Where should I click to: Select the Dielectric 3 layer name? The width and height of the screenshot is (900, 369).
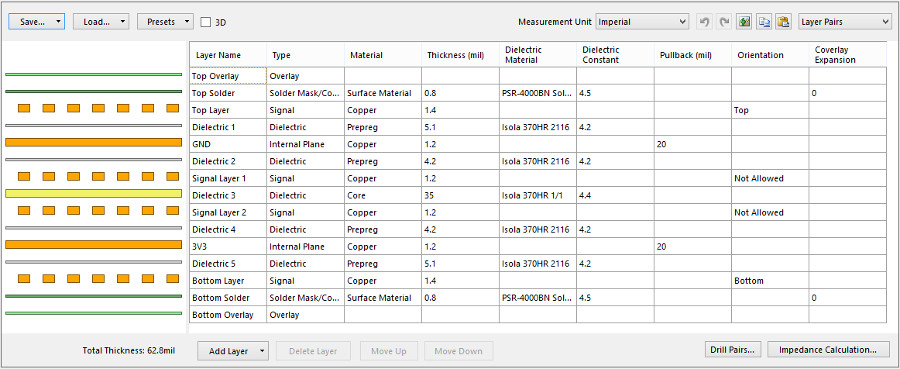[228, 195]
